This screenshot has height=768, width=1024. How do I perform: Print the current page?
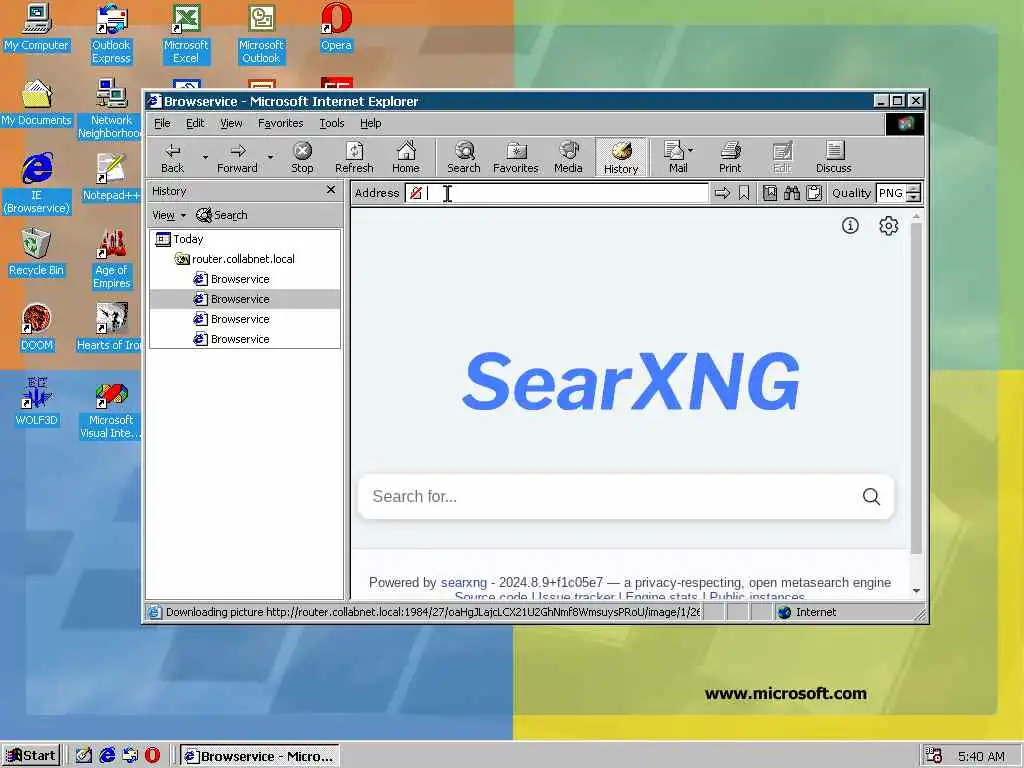(x=730, y=157)
